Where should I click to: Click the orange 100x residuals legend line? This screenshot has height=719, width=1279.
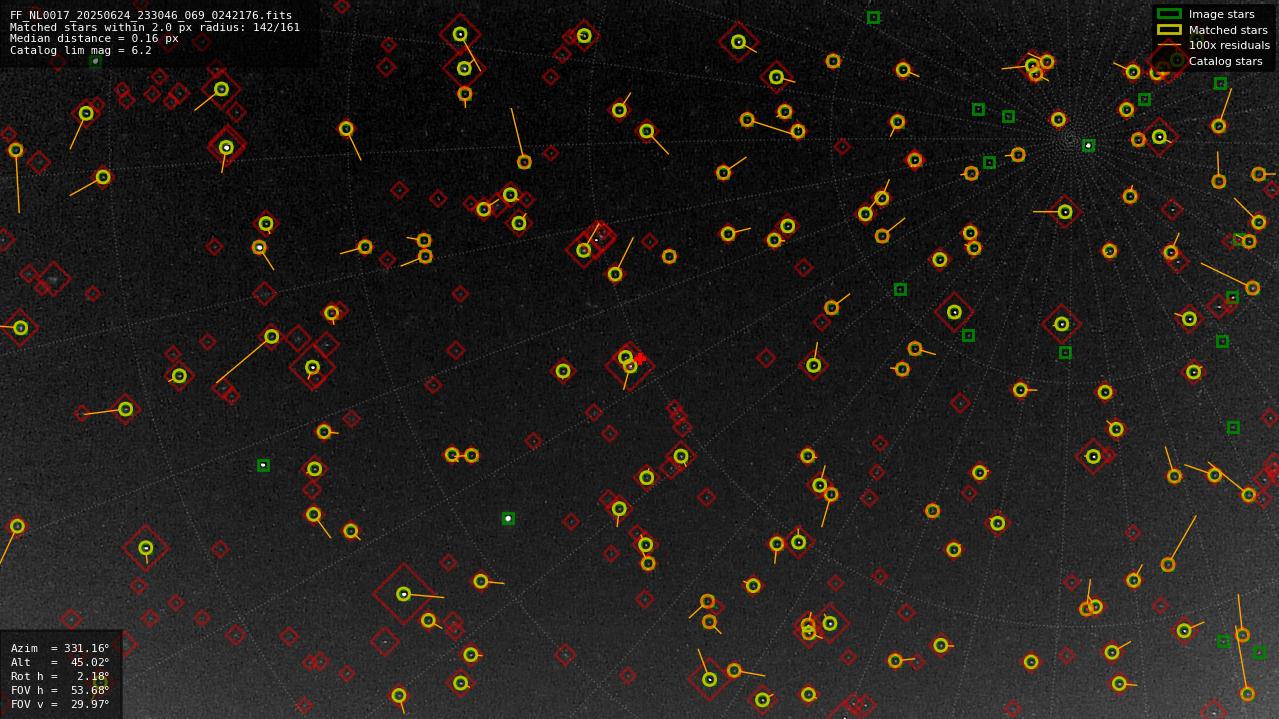click(x=1169, y=45)
